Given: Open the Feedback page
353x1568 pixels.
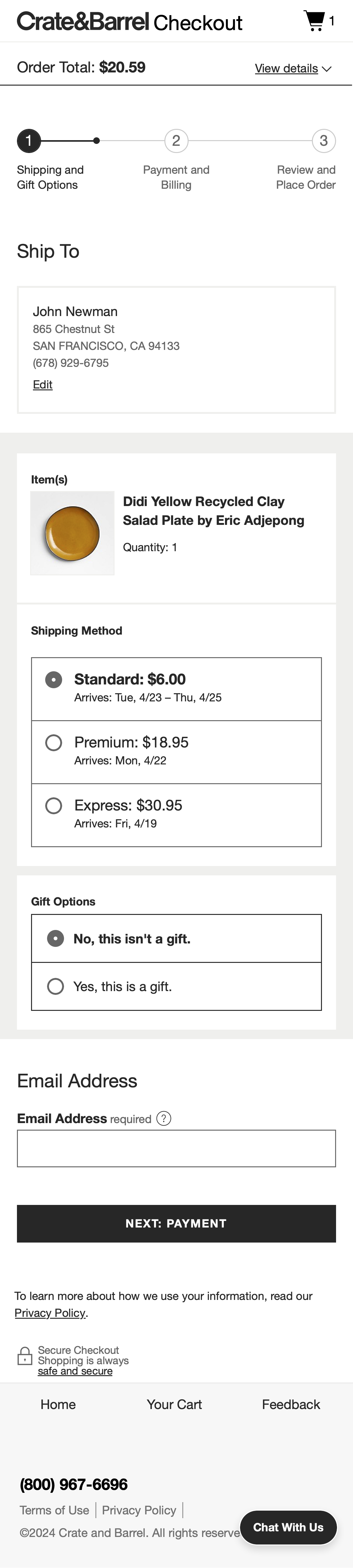Looking at the screenshot, I should click(291, 1405).
